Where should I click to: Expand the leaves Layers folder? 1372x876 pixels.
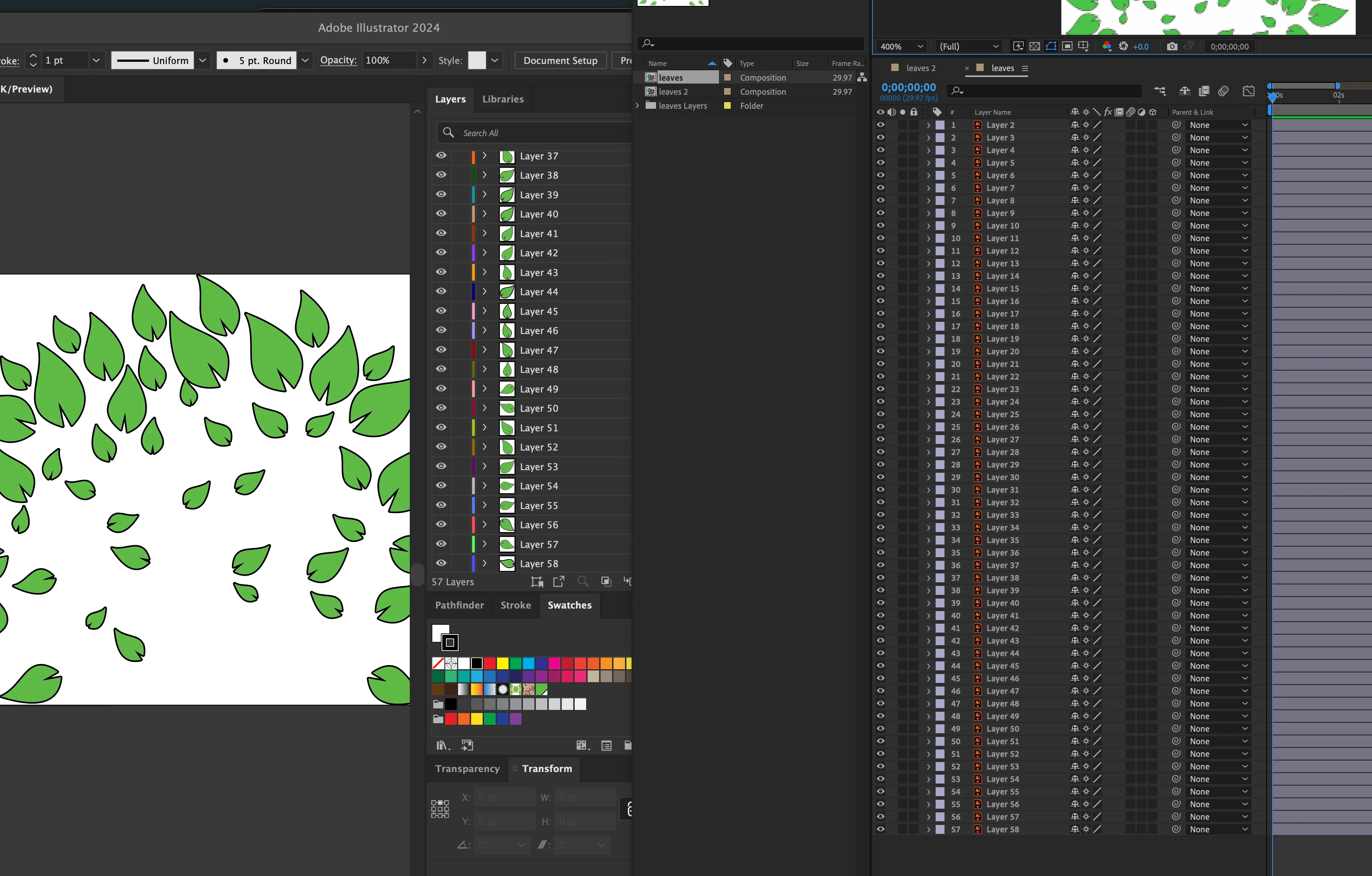(x=638, y=105)
